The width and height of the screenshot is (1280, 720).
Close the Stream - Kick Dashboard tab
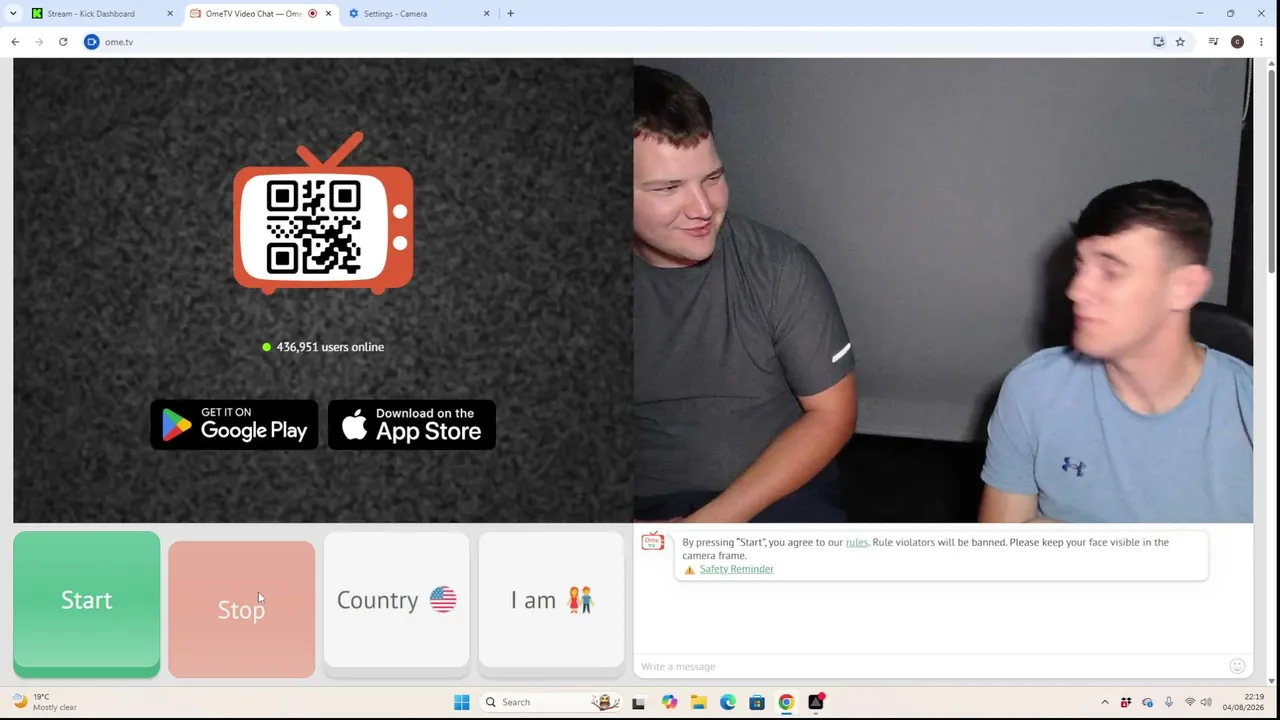[x=170, y=14]
